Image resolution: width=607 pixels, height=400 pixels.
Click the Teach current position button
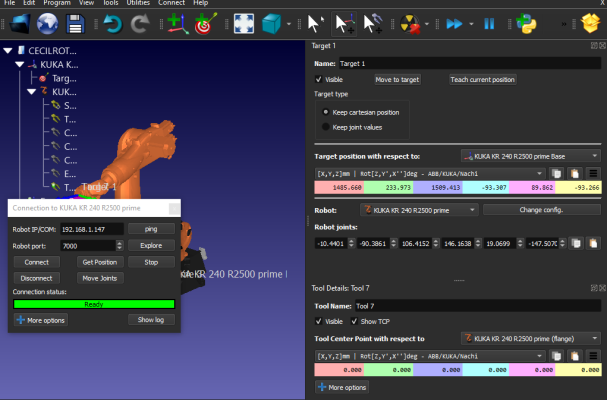[x=483, y=79]
